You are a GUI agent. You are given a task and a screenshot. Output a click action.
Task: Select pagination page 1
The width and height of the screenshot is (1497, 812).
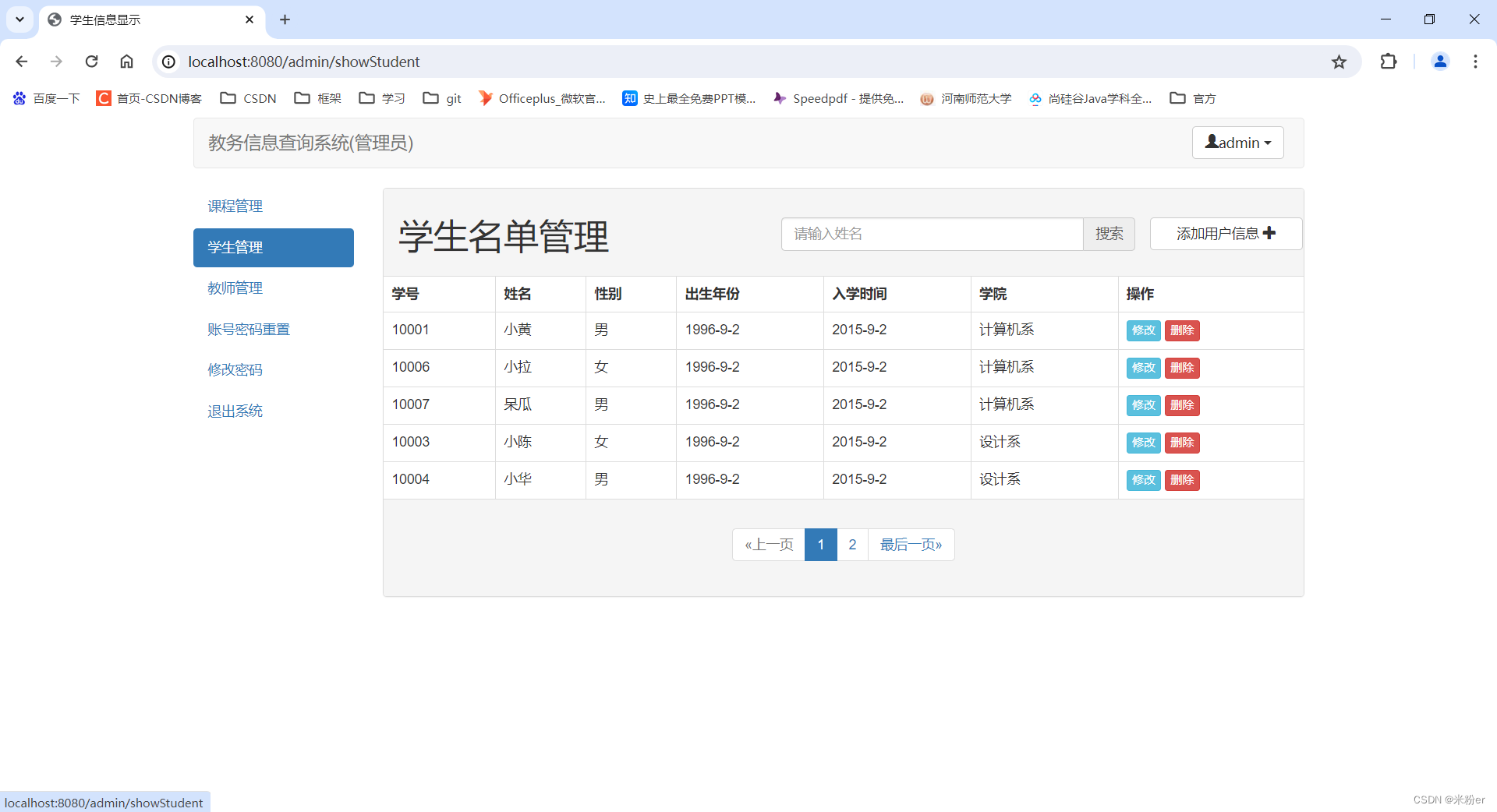pos(821,545)
